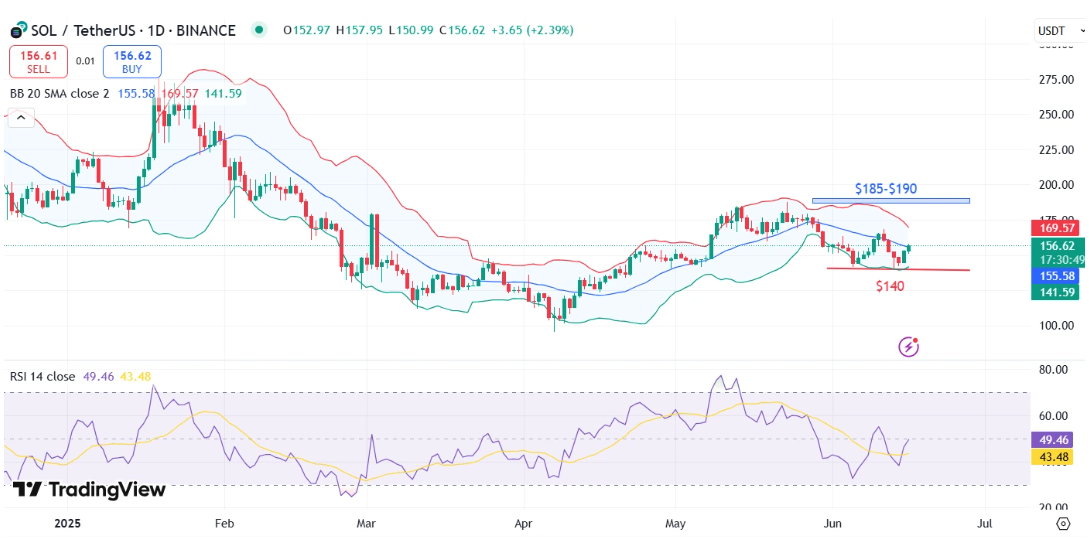Click the green market status dot
This screenshot has width=1089, height=541.
(260, 30)
